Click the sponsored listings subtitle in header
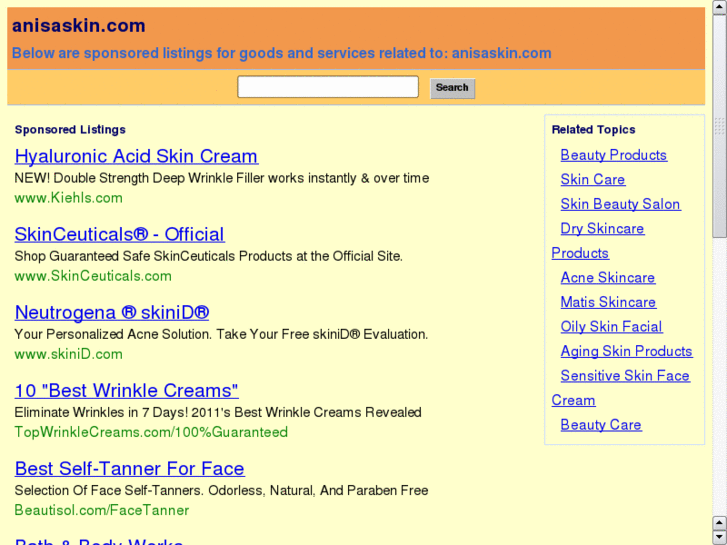The image size is (727, 545). [x=281, y=53]
